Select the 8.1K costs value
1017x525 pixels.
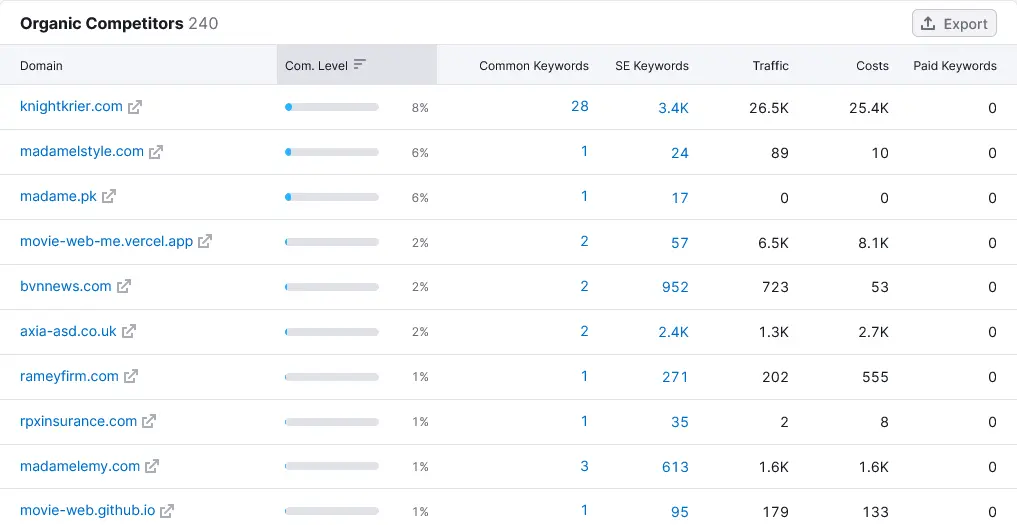click(873, 243)
